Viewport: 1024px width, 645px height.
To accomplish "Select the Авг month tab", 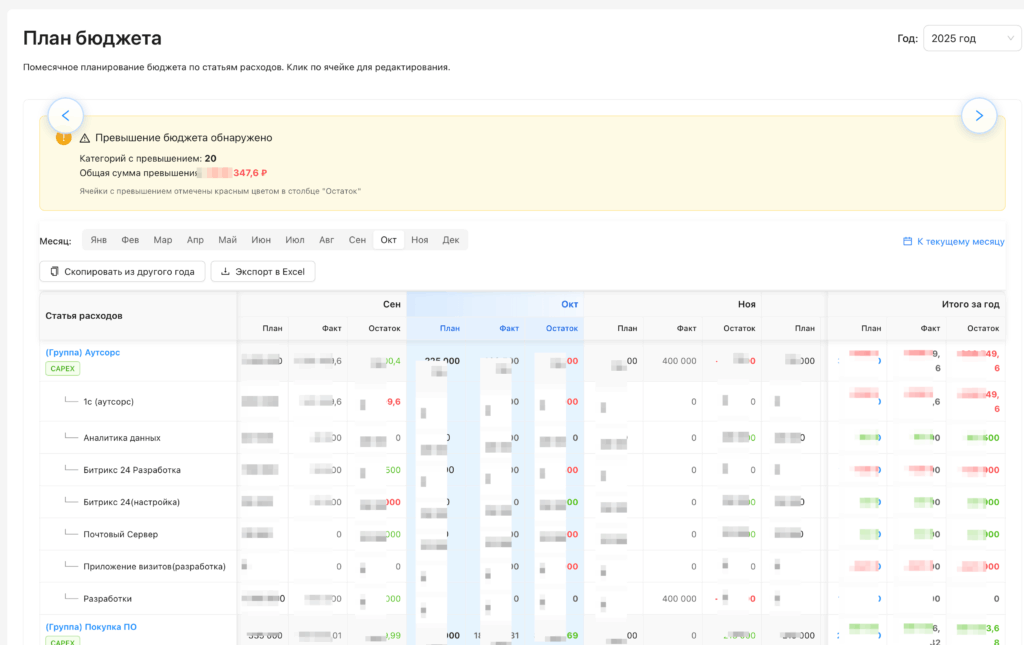I will click(327, 240).
